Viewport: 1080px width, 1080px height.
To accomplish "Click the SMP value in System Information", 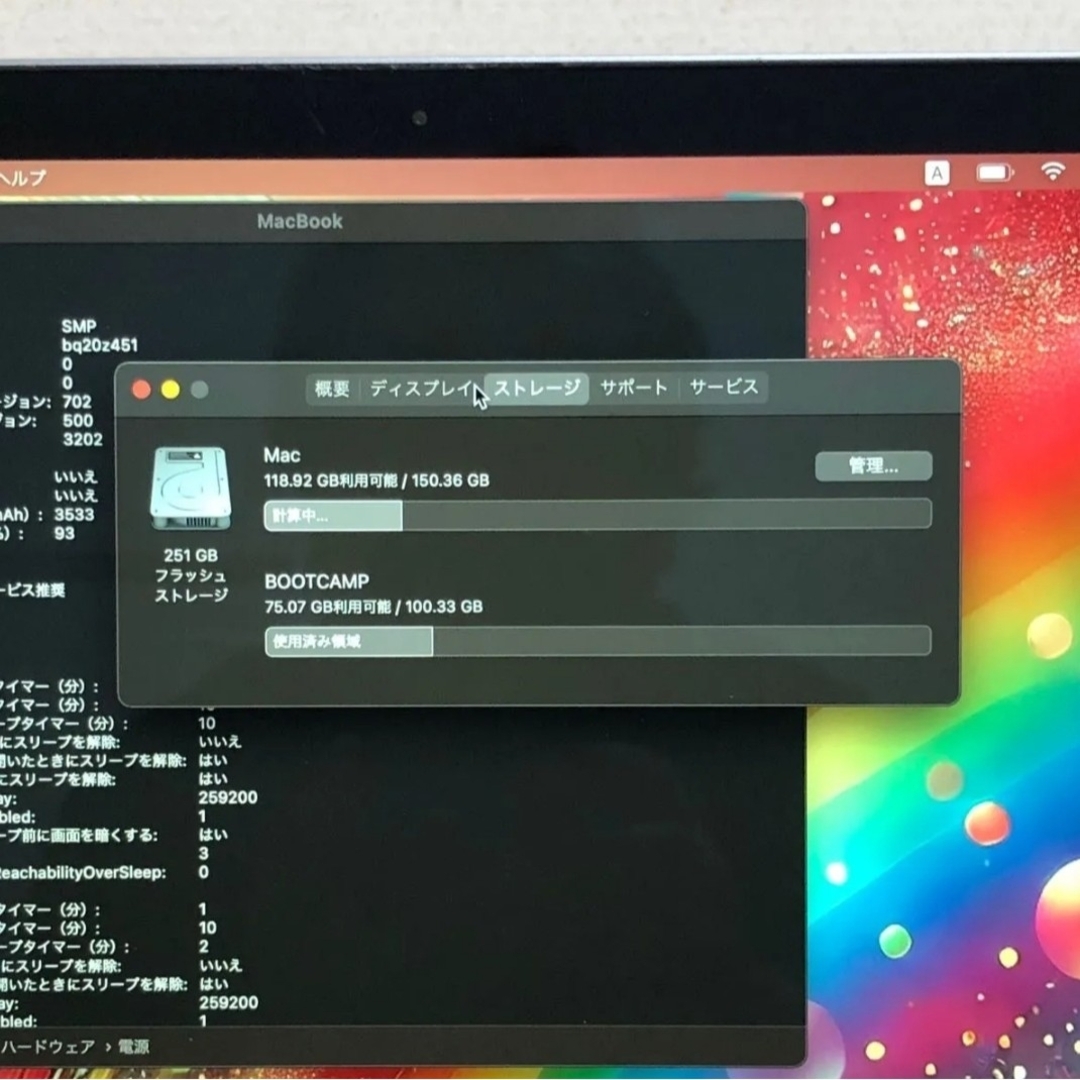I will click(x=79, y=326).
